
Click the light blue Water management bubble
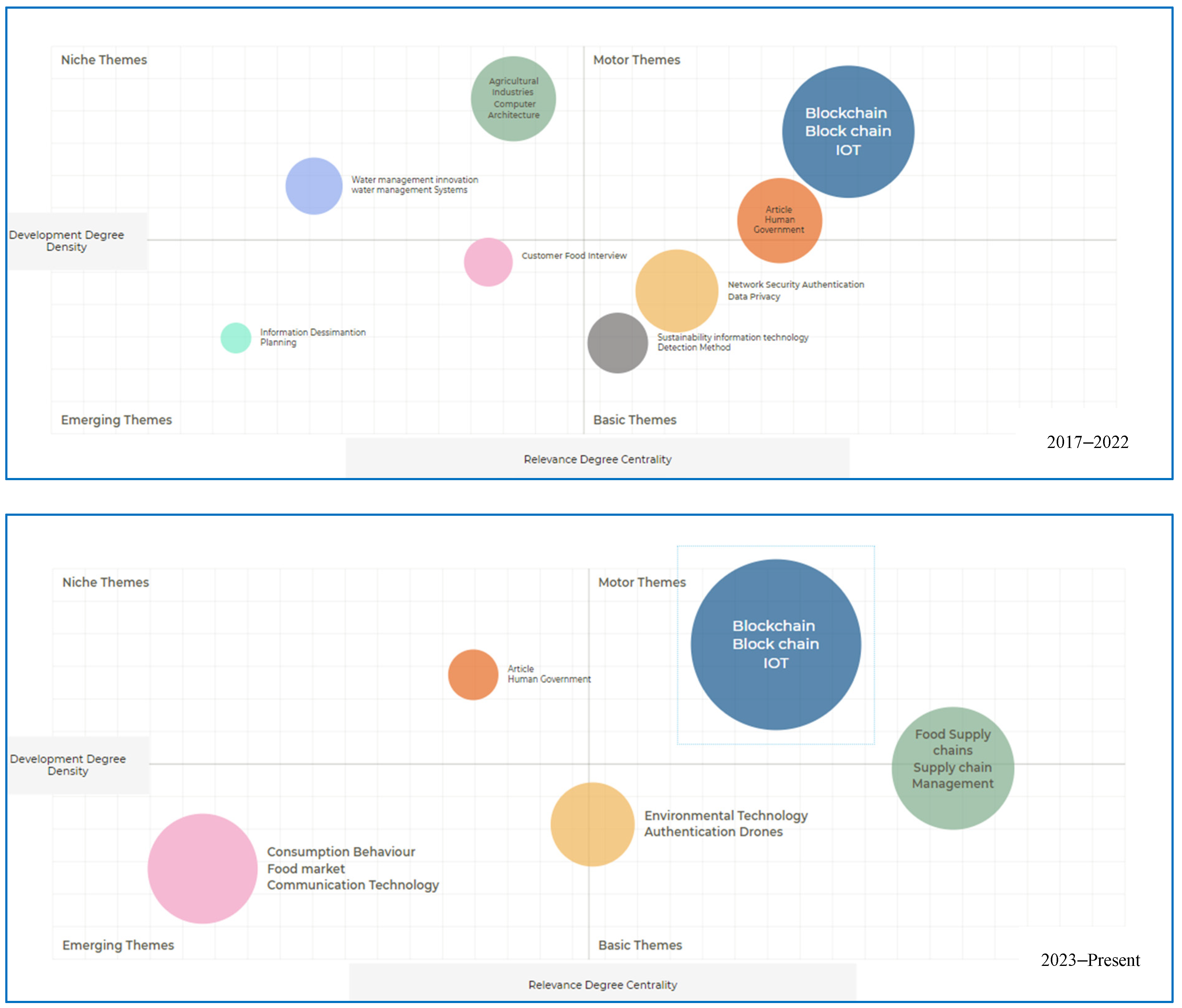(314, 186)
